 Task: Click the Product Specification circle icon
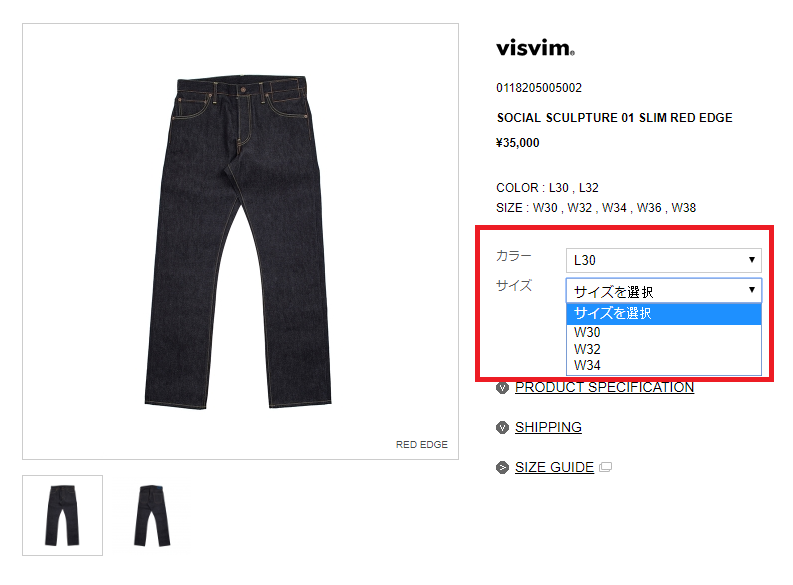click(502, 388)
